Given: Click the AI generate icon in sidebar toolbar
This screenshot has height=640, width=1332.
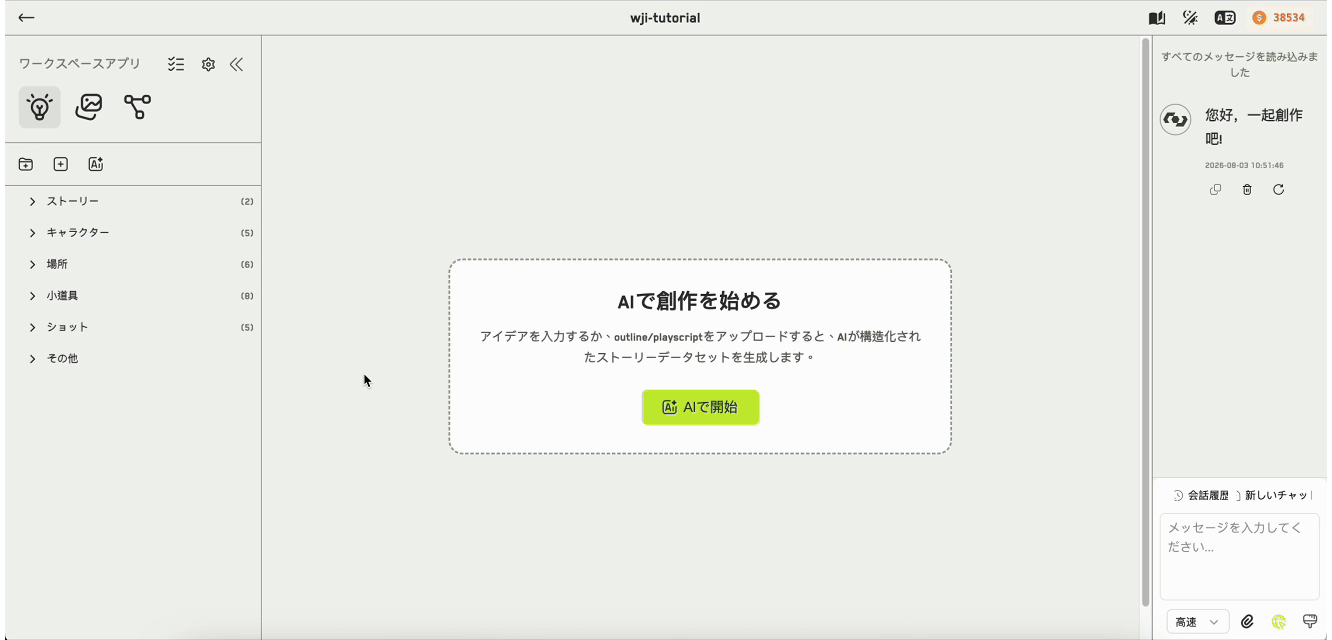Looking at the screenshot, I should 96,164.
